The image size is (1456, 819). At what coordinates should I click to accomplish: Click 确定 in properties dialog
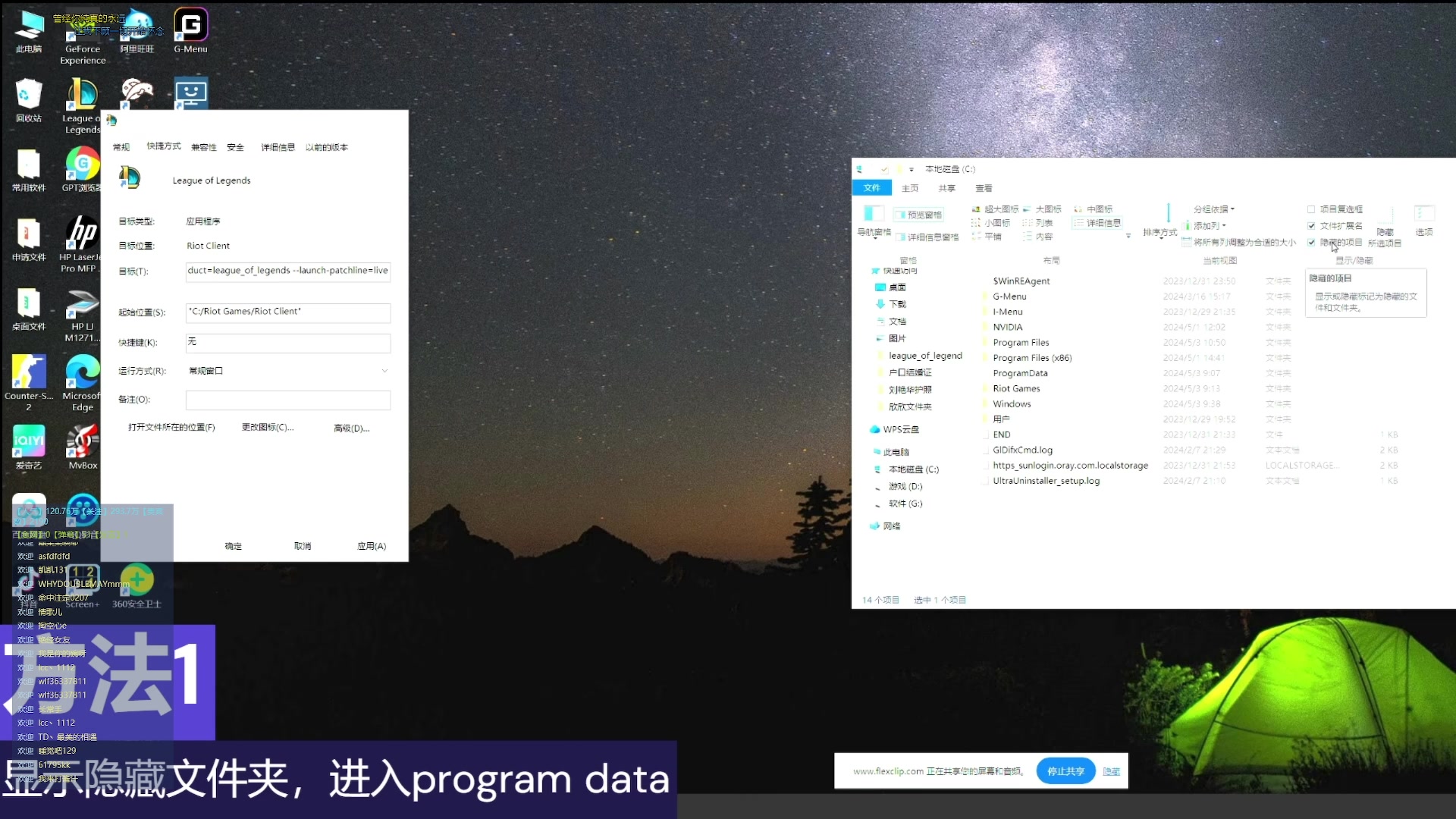click(234, 546)
